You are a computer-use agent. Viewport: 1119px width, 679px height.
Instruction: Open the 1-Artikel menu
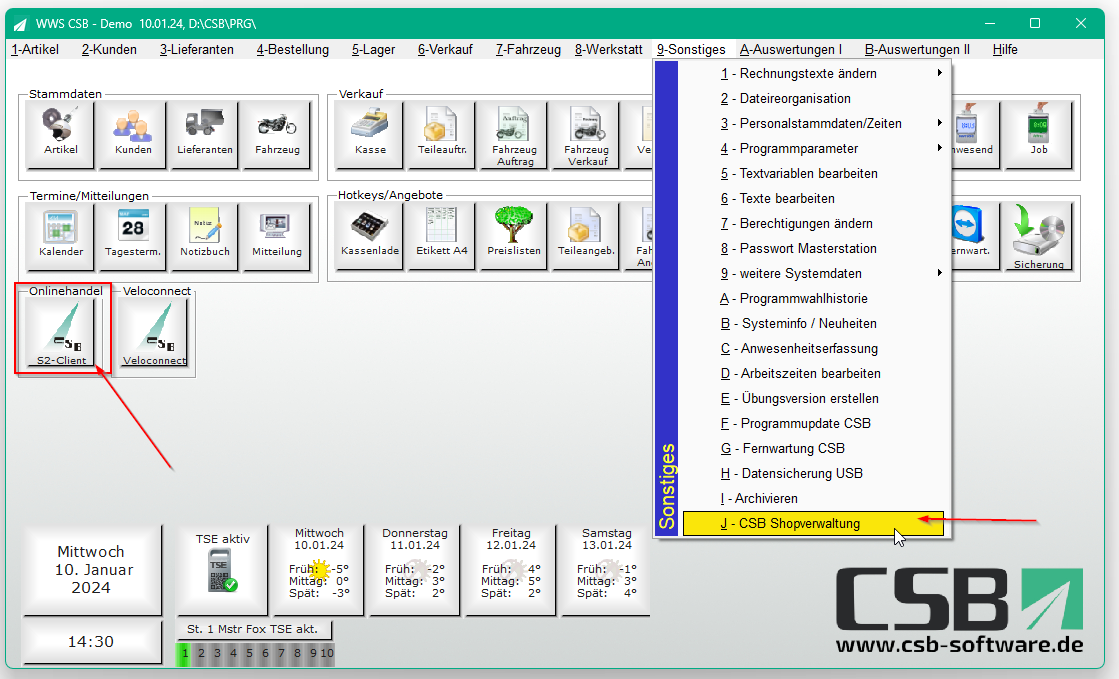[x=35, y=49]
